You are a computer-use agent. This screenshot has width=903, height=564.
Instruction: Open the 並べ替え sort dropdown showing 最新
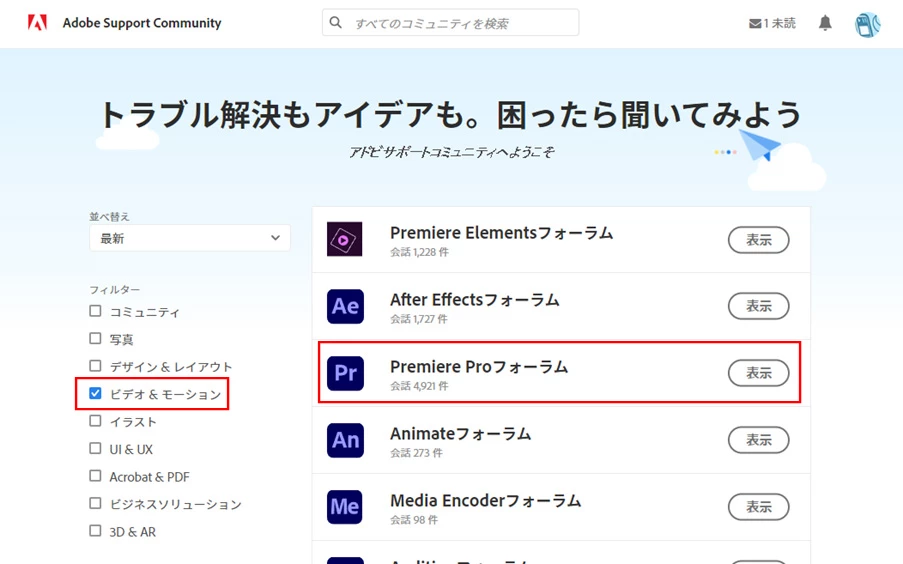coord(190,238)
